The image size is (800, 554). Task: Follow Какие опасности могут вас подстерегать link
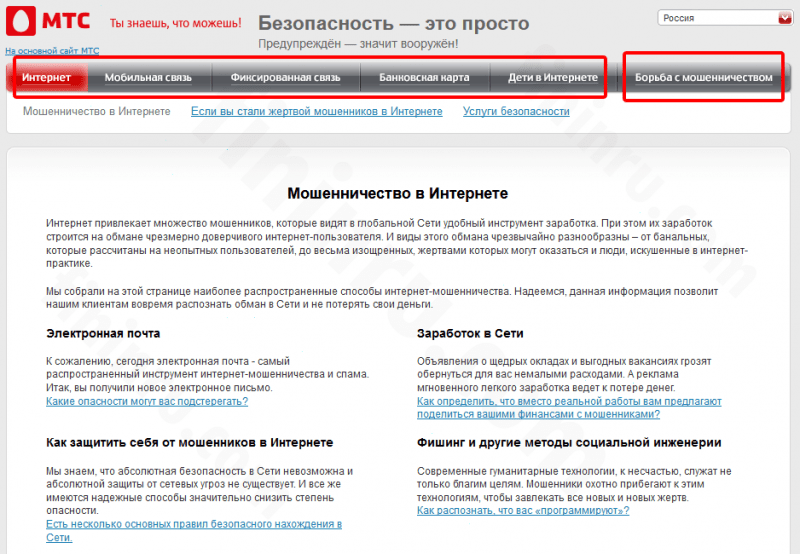pyautogui.click(x=147, y=401)
